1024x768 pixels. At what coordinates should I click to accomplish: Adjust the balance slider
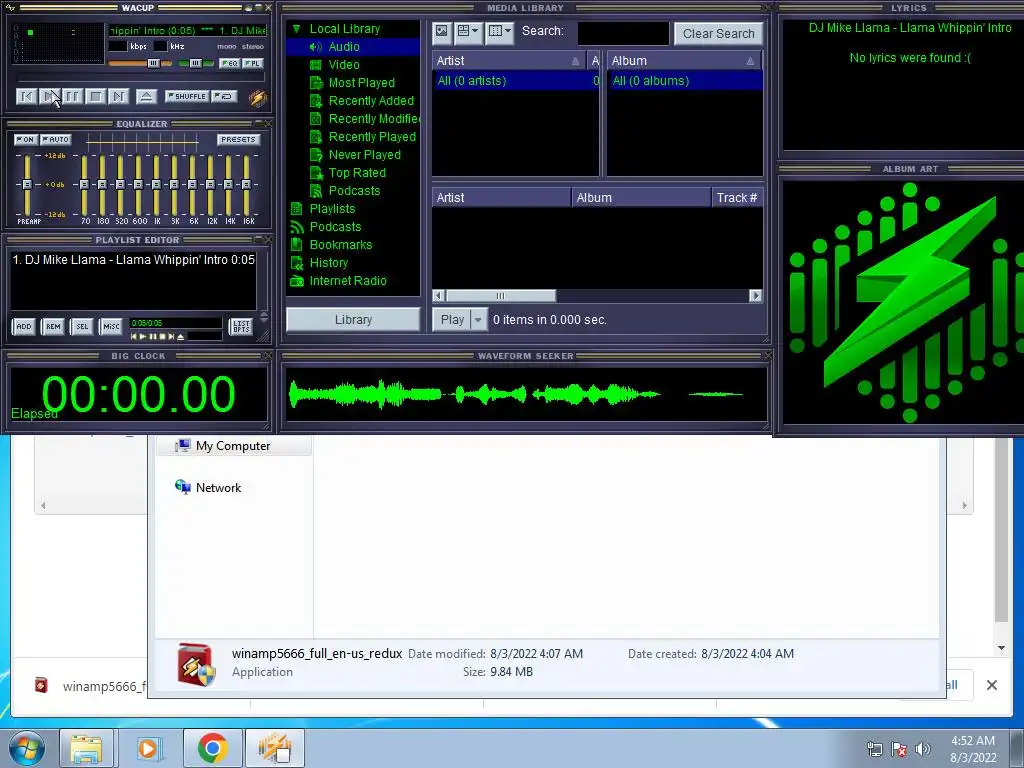(x=195, y=63)
